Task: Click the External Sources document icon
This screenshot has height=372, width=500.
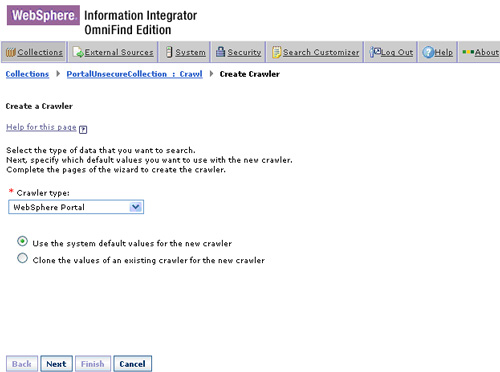Action: coord(78,52)
